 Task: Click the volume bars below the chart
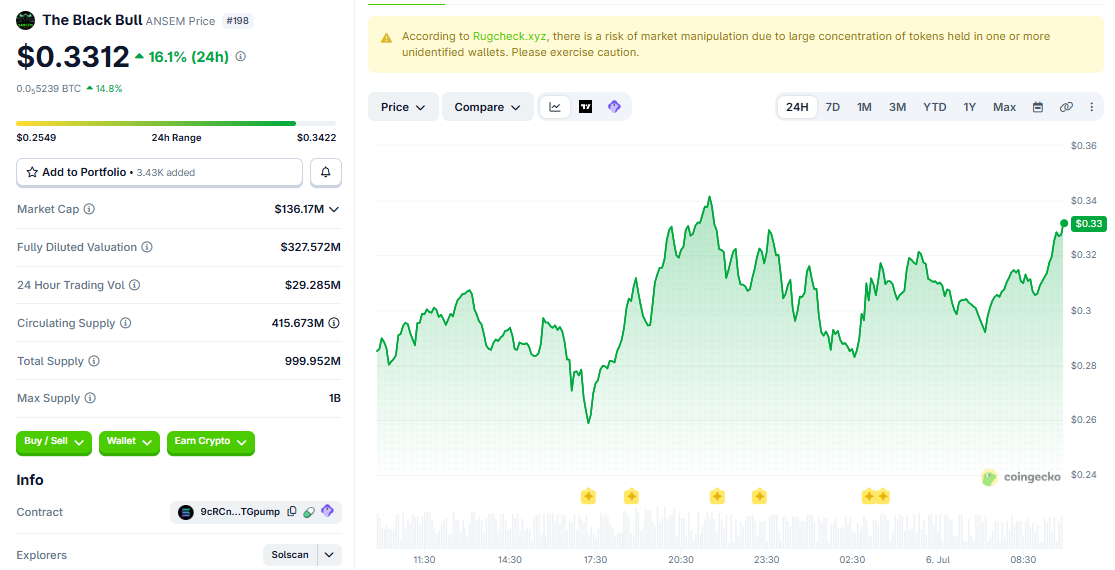tap(719, 529)
